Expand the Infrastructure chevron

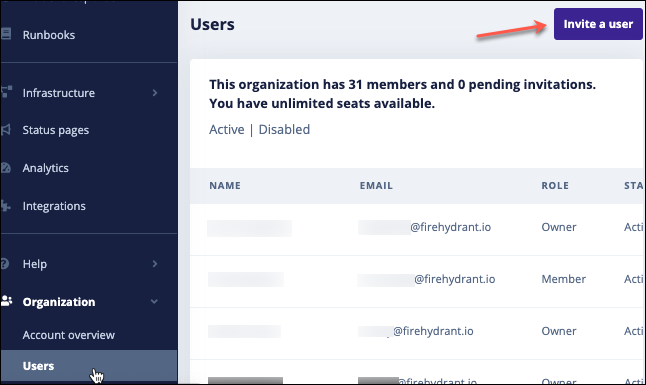coord(155,93)
